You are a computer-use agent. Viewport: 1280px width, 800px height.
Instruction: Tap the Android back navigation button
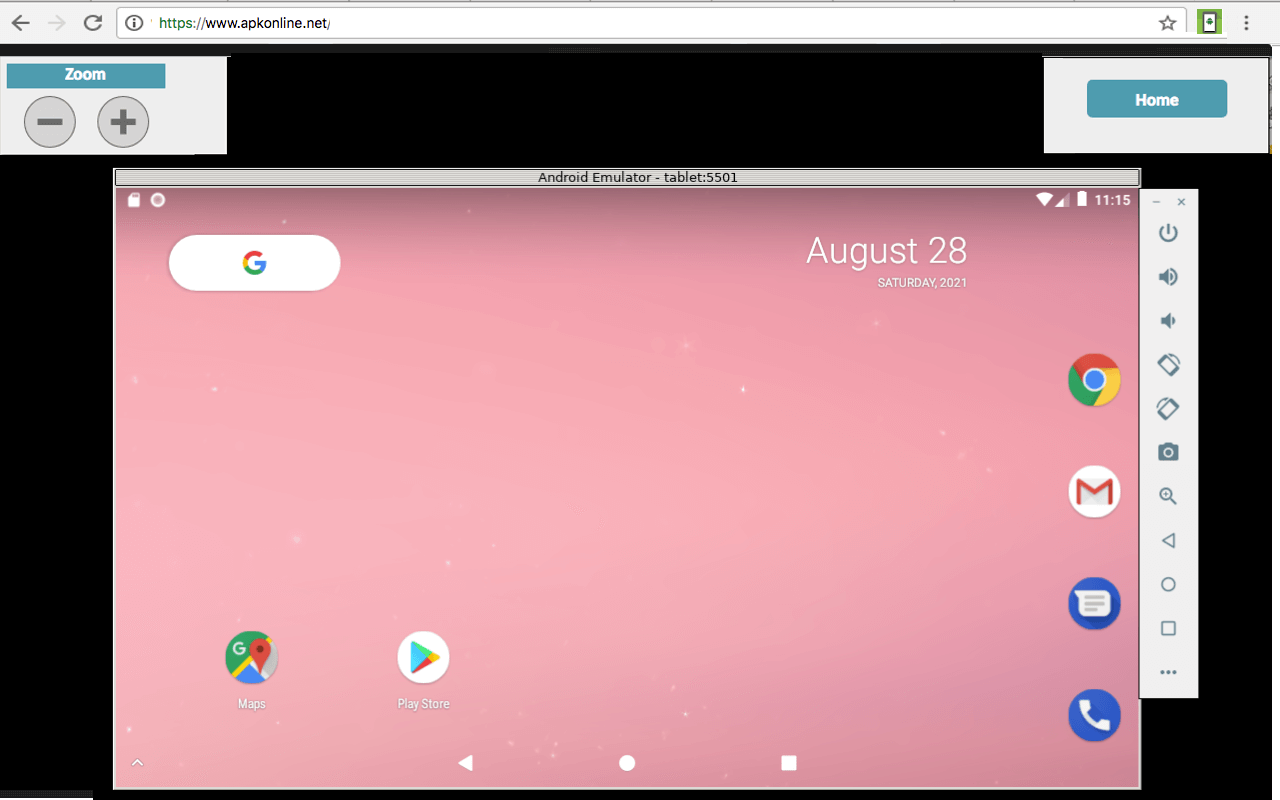tap(465, 763)
